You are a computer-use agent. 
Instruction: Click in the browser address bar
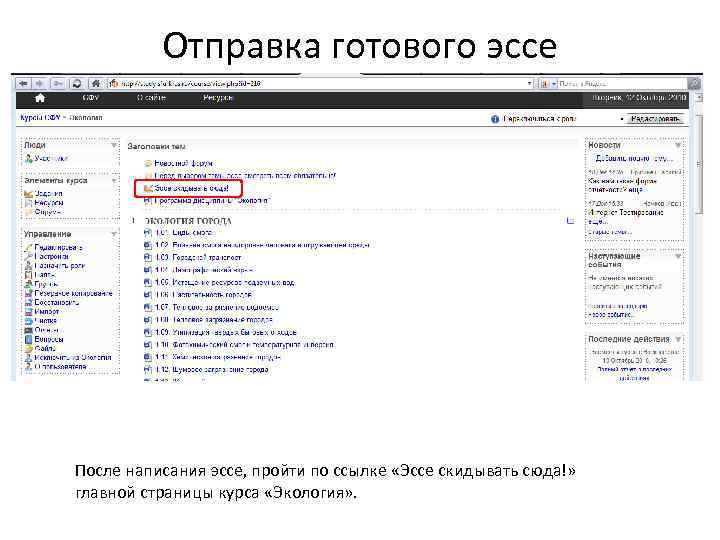pyautogui.click(x=317, y=84)
